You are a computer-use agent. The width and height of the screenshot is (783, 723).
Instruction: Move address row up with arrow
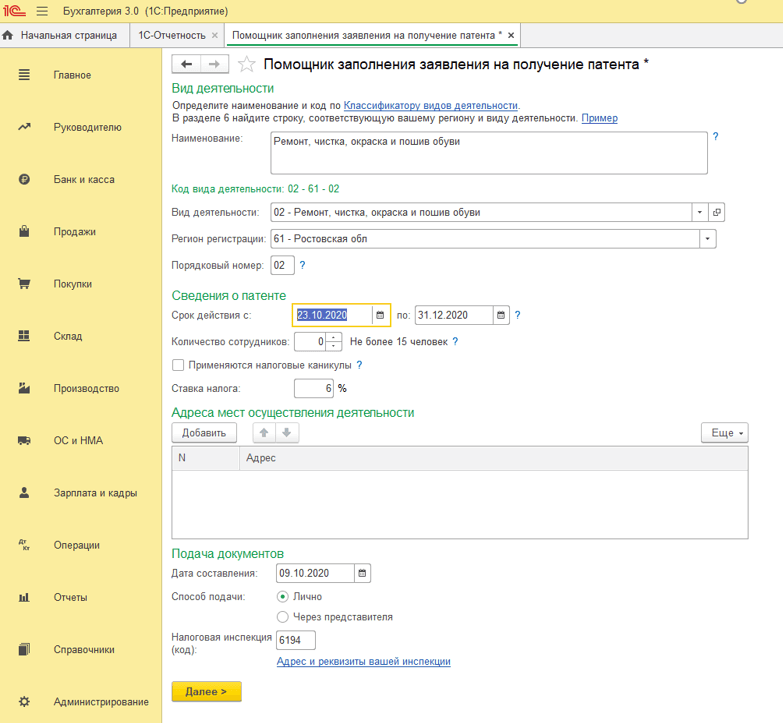tap(265, 433)
